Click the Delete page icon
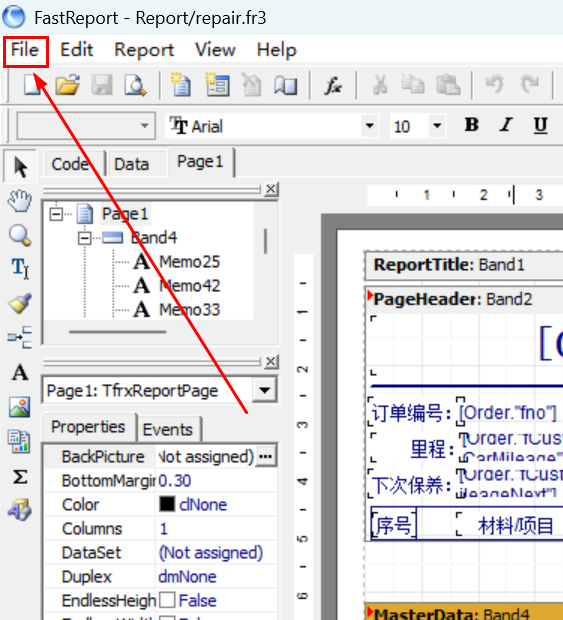This screenshot has width=563, height=620. 252,84
